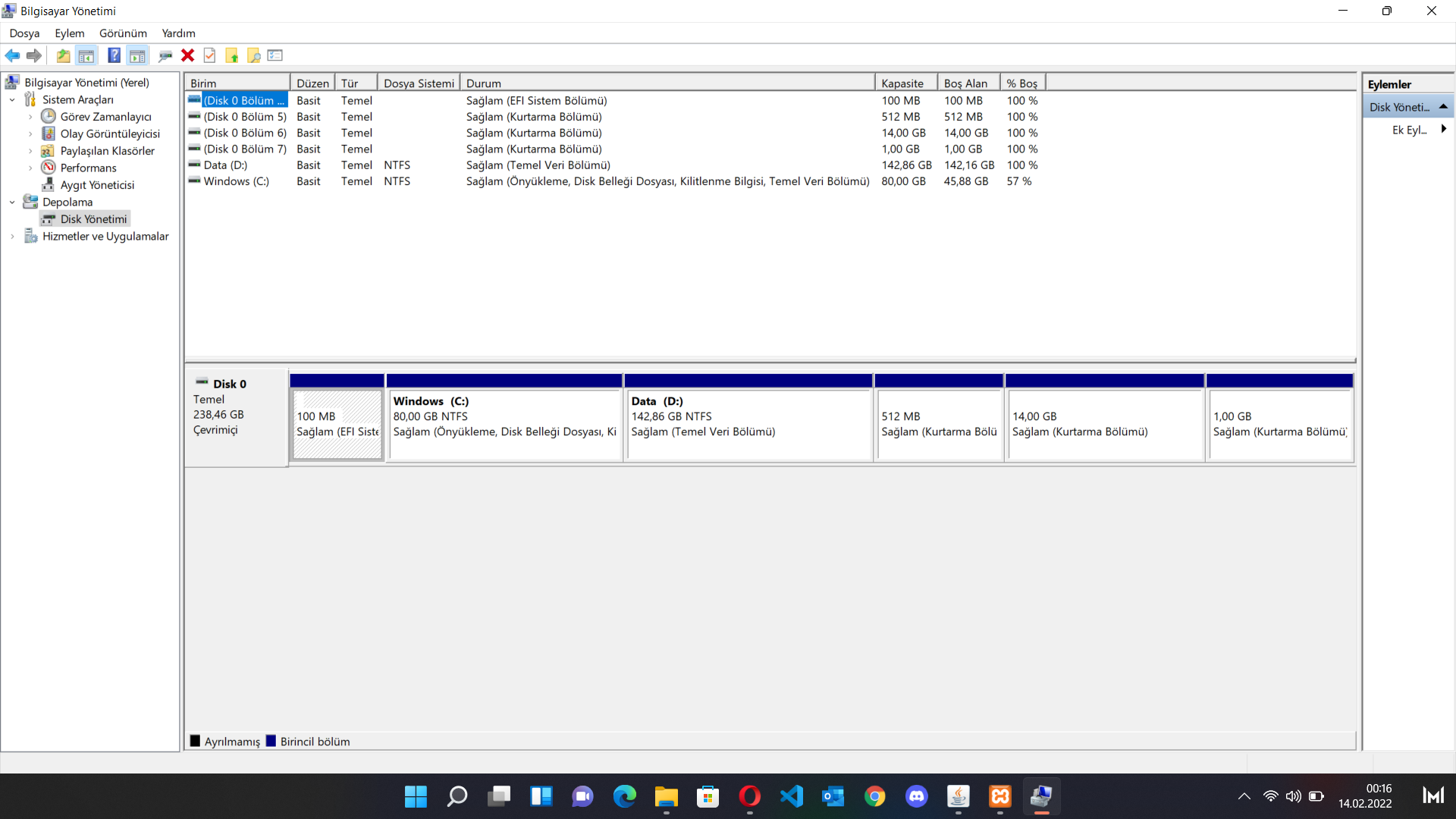Select the 14,00 GB recovery partition block
Viewport: 1456px width, 819px height.
(x=1105, y=417)
